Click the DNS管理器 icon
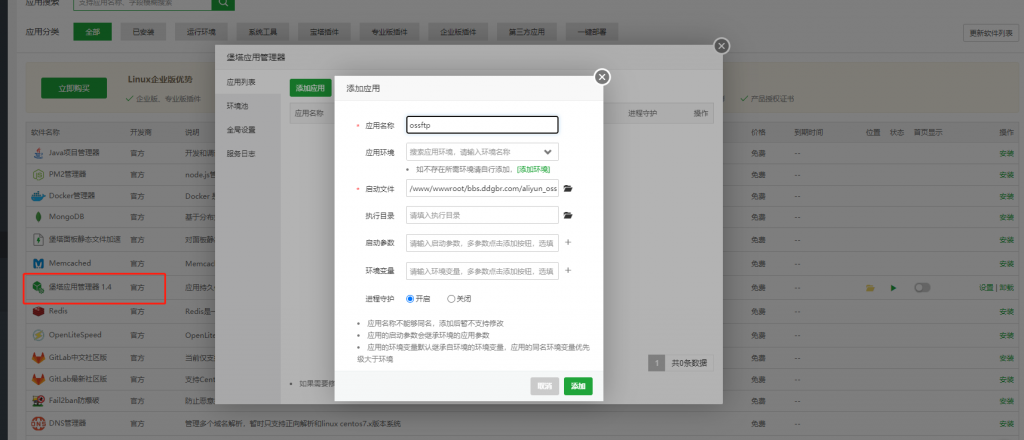The height and width of the screenshot is (440, 1024). pyautogui.click(x=38, y=424)
